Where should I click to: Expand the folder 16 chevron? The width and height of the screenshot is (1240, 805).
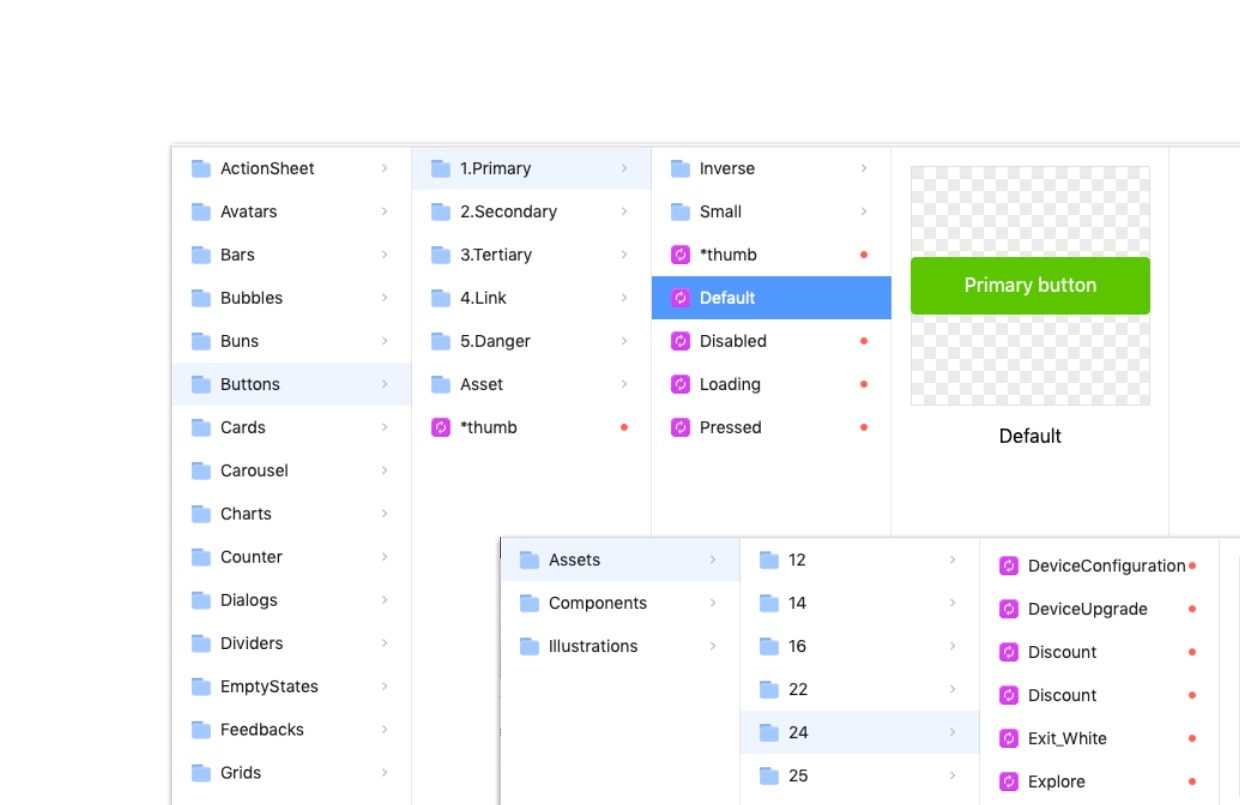952,646
